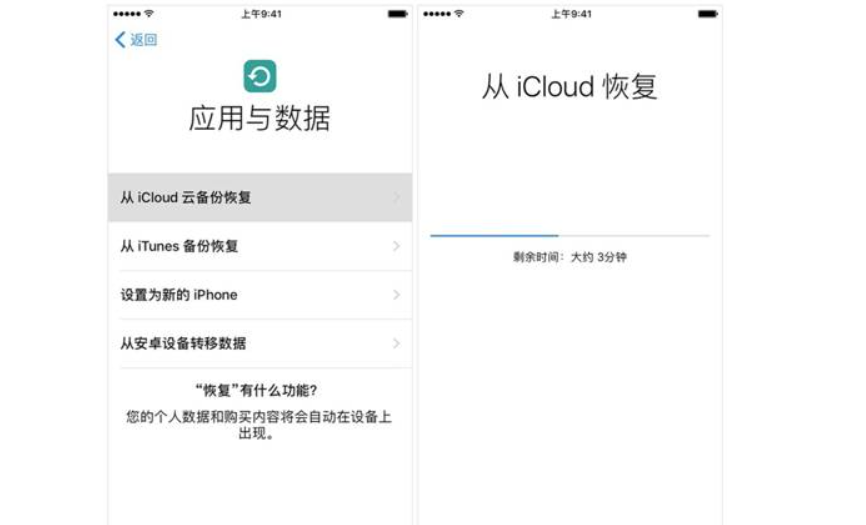
Task: Click the iCloud restore progress bar
Action: pos(569,236)
